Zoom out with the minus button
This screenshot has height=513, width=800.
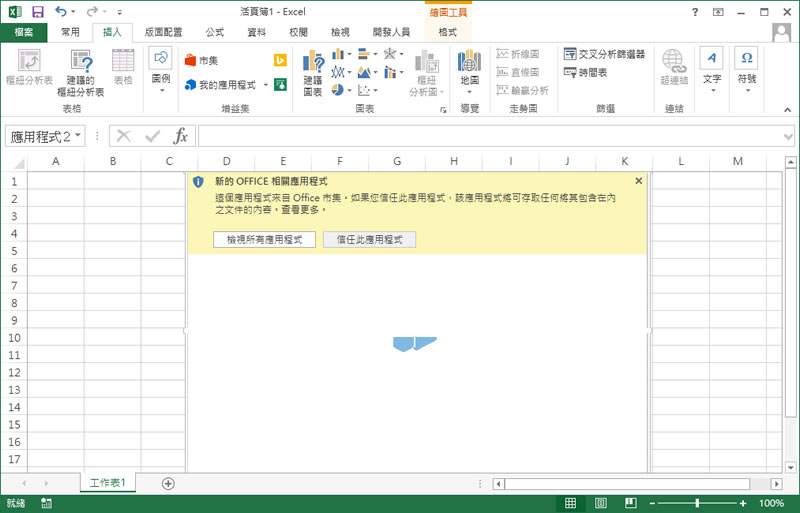click(x=652, y=504)
